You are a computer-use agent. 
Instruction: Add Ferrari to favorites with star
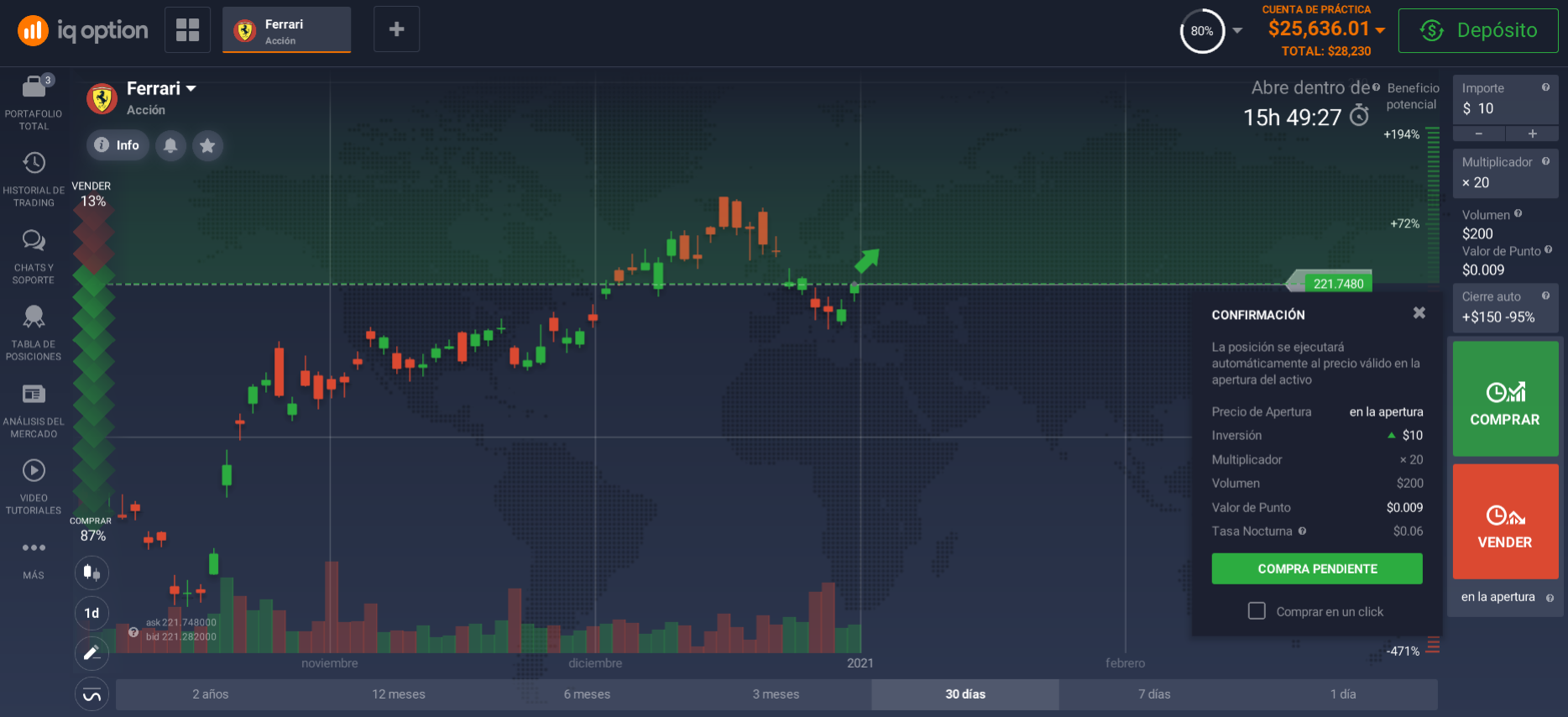tap(207, 145)
